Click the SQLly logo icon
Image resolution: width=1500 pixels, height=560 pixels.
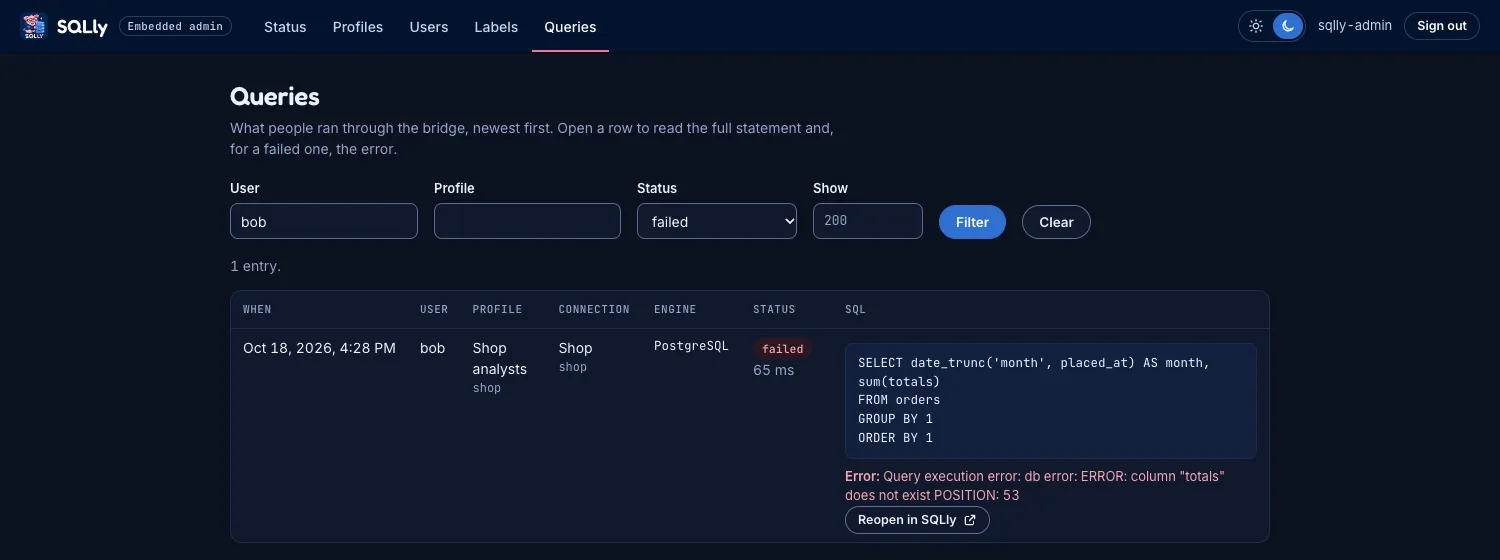pyautogui.click(x=34, y=26)
